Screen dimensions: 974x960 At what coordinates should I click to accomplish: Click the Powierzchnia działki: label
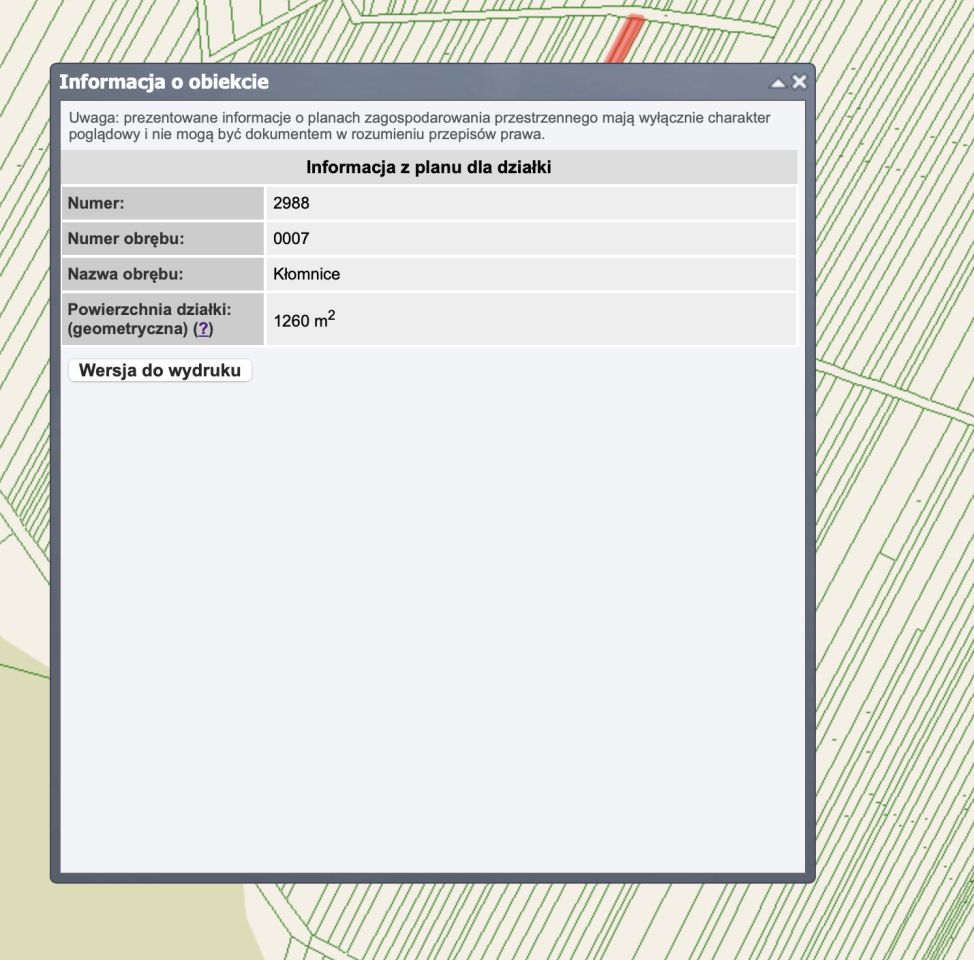tap(149, 309)
